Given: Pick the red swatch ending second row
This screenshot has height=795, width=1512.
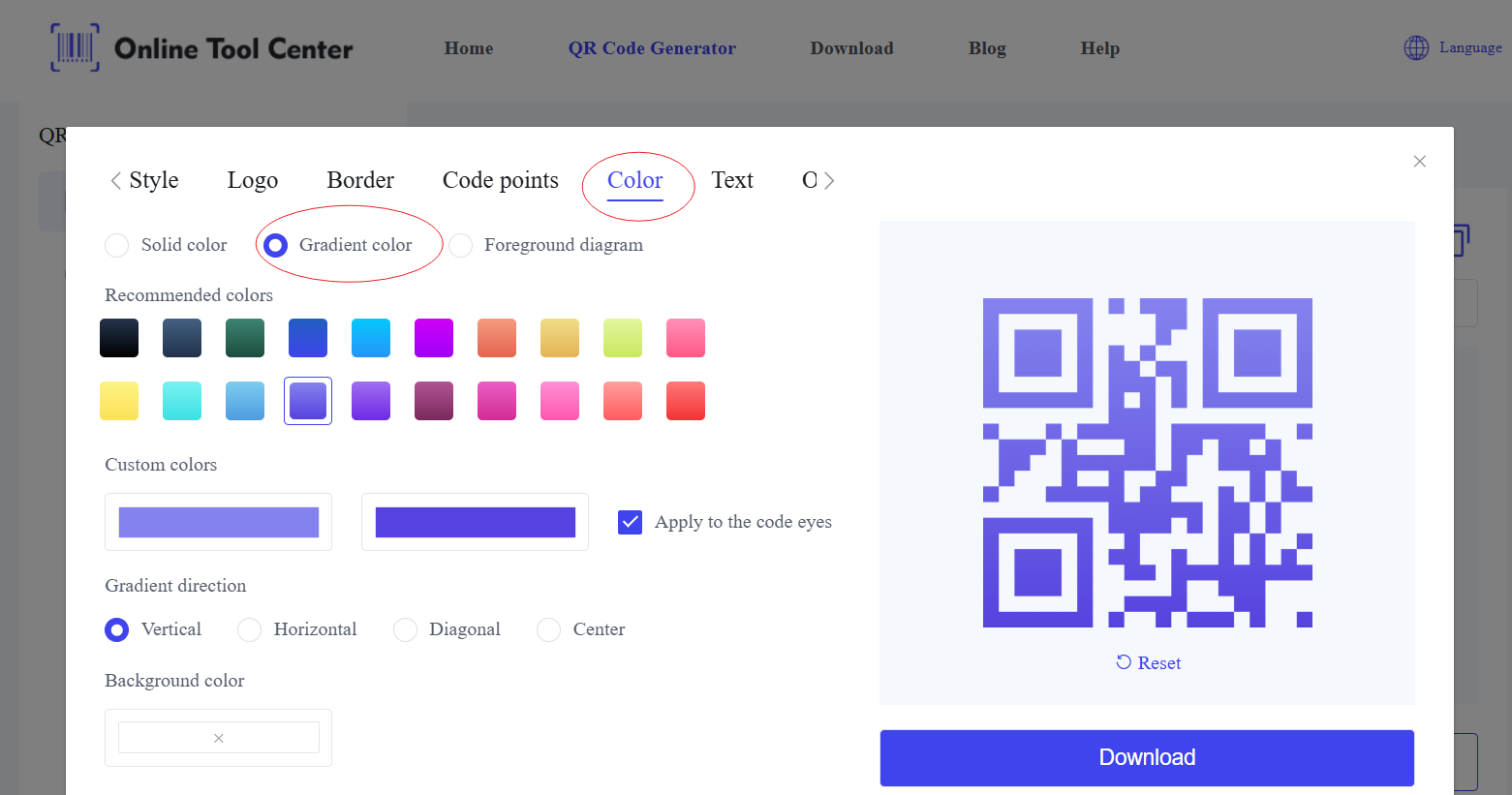Looking at the screenshot, I should [686, 401].
